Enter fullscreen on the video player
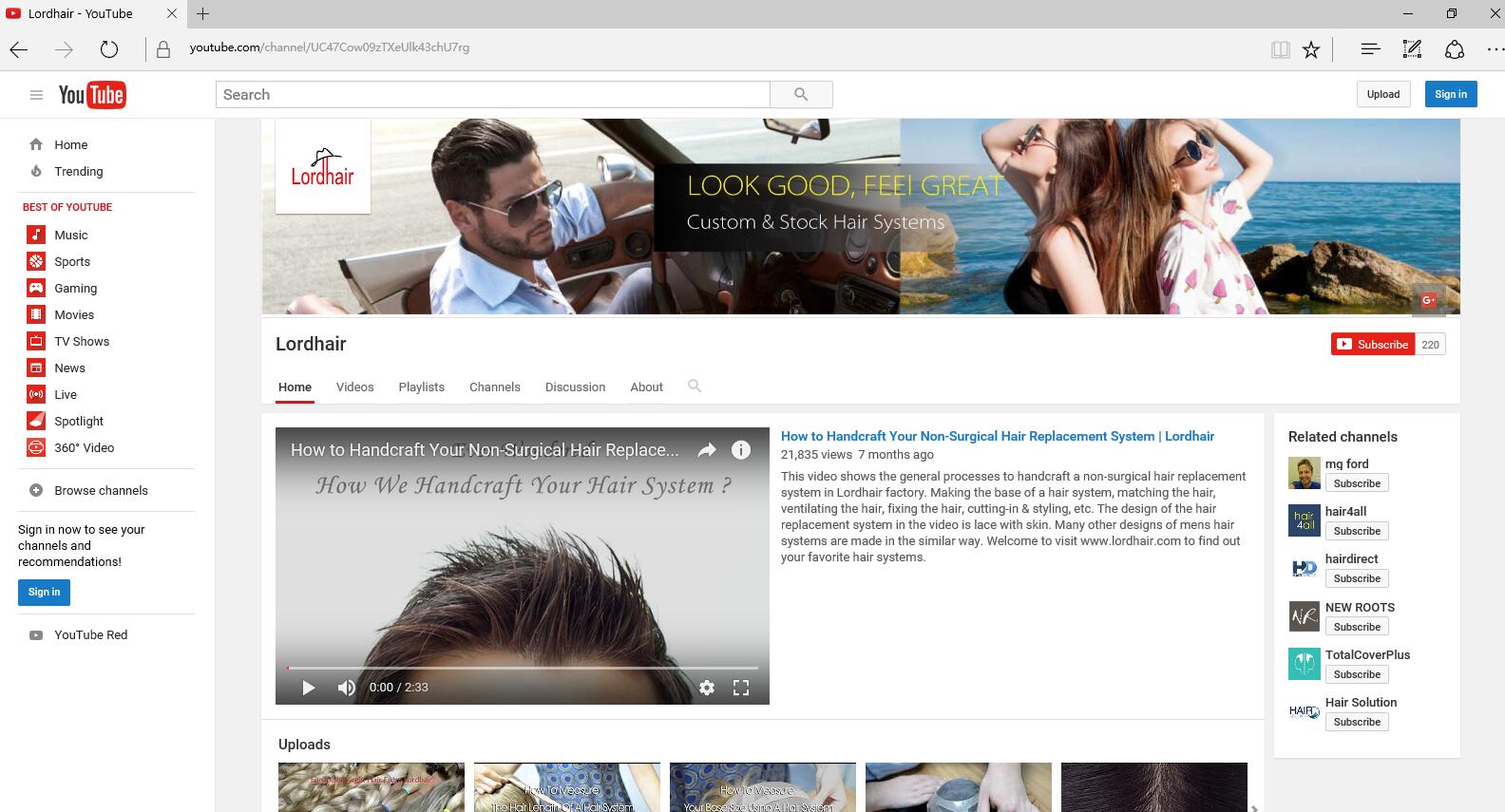 [741, 688]
